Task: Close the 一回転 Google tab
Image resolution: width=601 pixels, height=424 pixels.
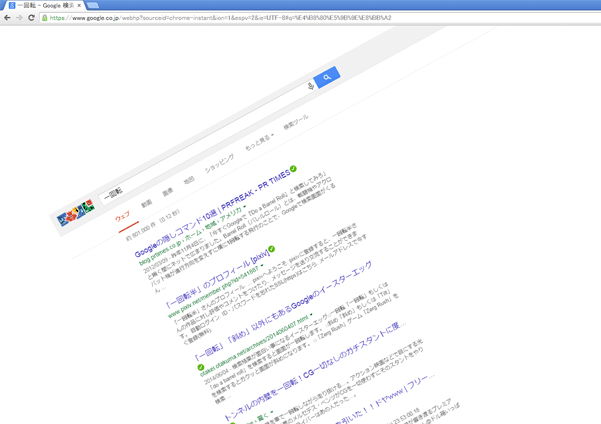Action: 79,5
